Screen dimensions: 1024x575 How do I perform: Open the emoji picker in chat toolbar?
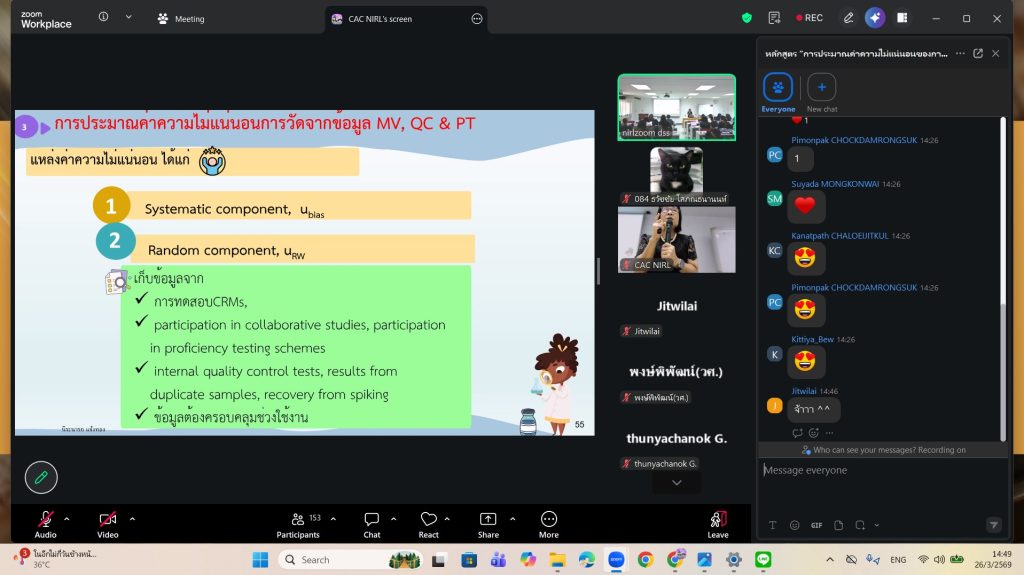(794, 525)
